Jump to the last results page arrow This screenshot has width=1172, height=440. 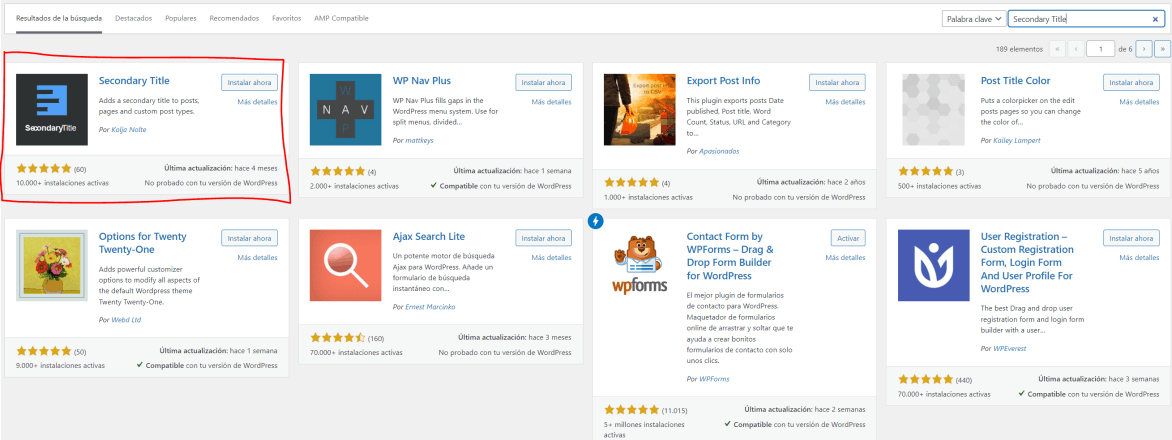1162,49
